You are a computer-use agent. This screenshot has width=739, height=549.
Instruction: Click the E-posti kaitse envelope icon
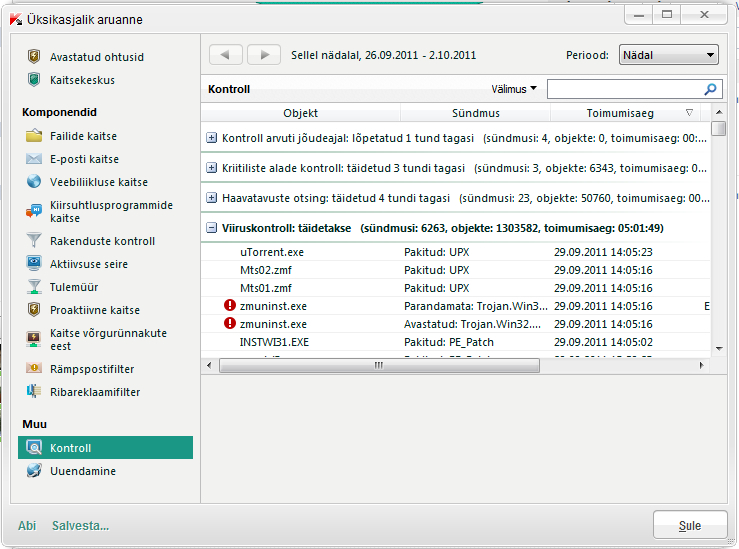tap(34, 159)
